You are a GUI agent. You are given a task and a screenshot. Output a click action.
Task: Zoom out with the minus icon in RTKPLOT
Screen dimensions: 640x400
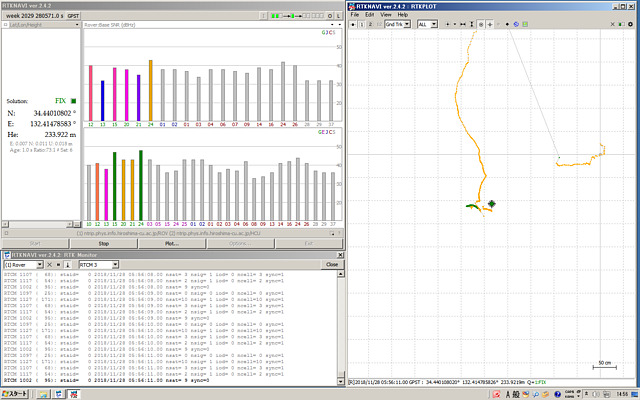[x=455, y=24]
